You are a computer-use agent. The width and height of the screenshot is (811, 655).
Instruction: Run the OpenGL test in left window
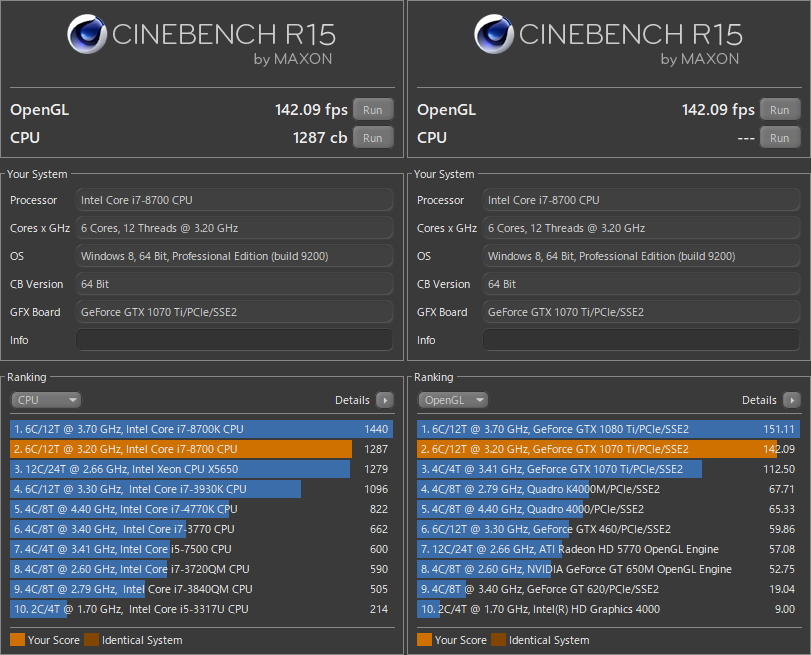pos(373,110)
